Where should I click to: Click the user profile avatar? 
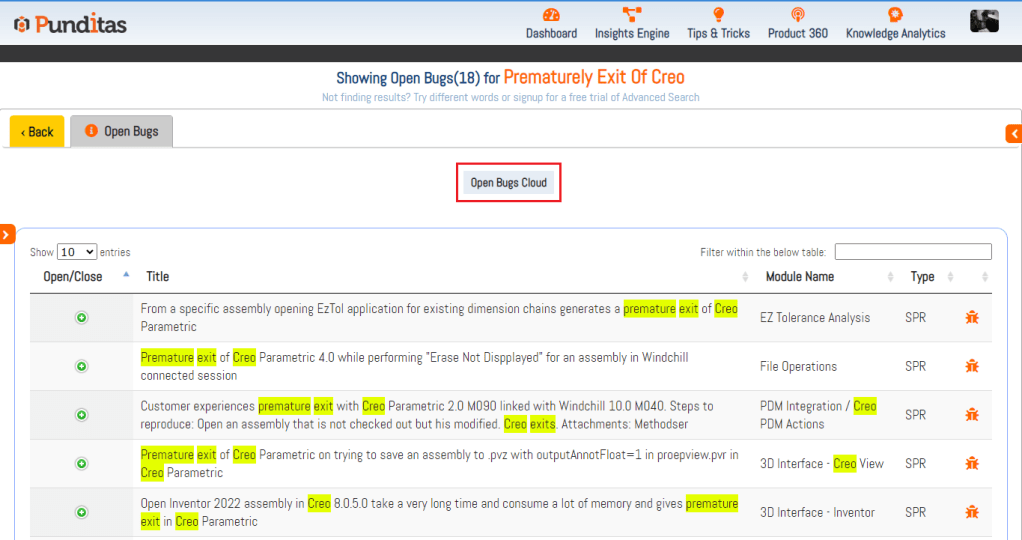pyautogui.click(x=984, y=21)
